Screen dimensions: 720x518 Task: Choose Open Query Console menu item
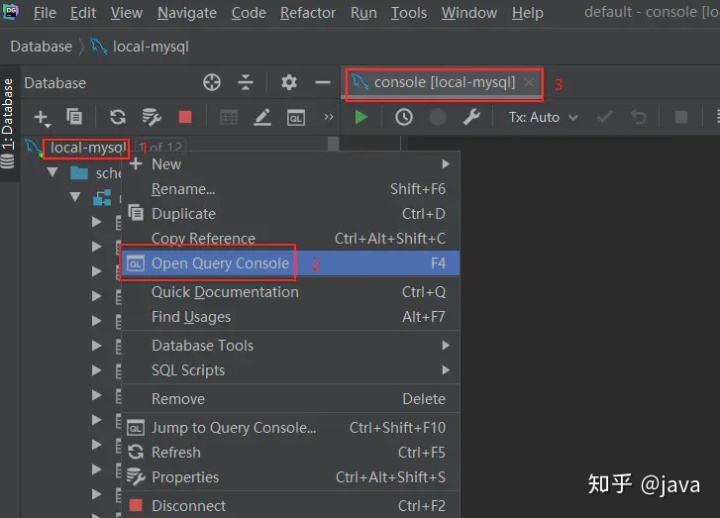pos(290,263)
